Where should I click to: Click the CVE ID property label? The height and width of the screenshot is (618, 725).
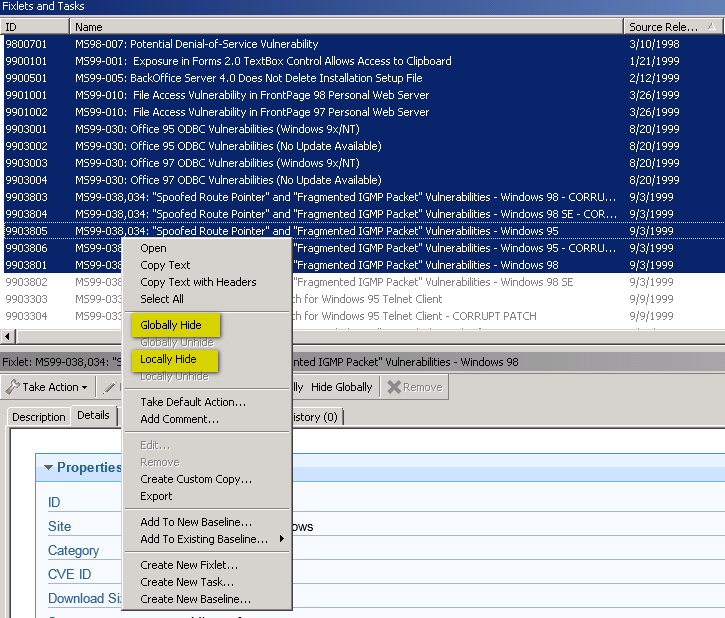(x=69, y=575)
